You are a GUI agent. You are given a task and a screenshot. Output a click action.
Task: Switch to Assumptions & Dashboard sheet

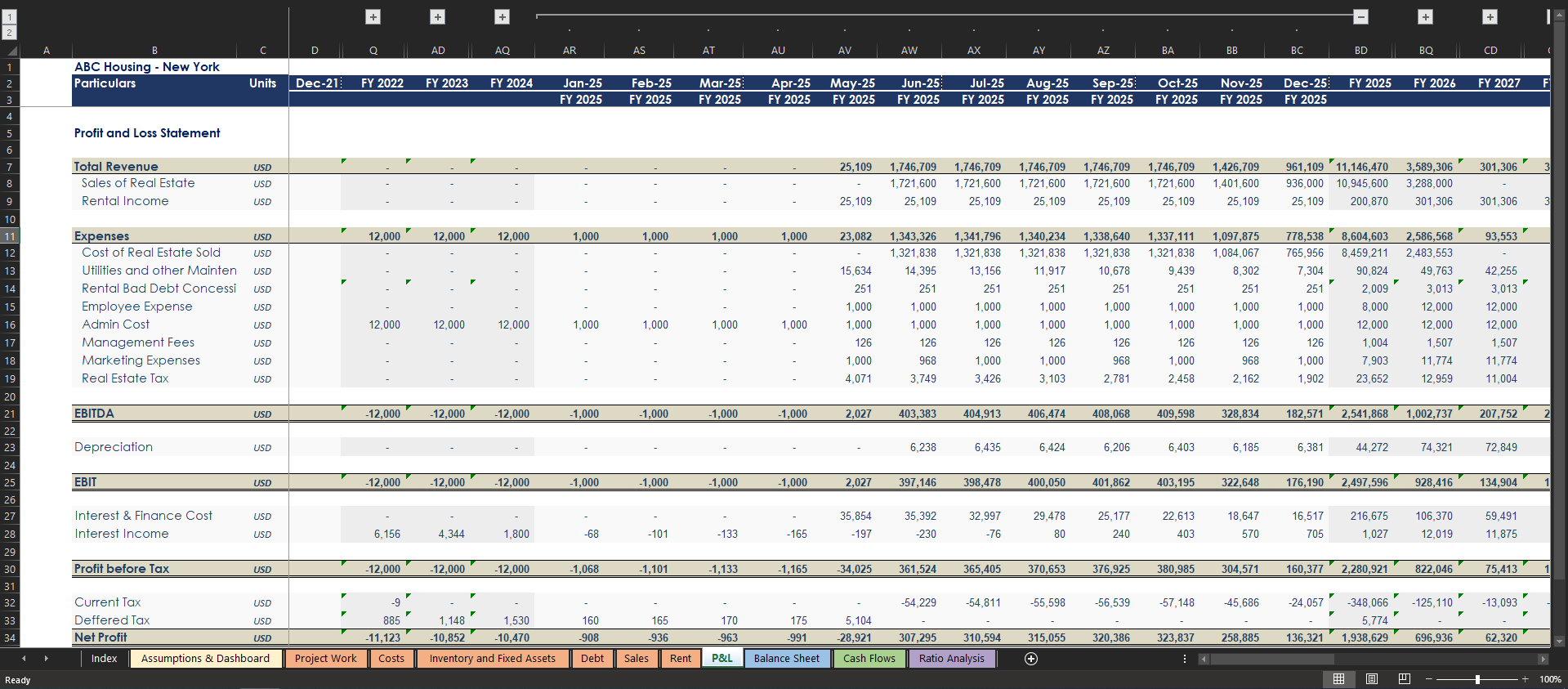205,659
